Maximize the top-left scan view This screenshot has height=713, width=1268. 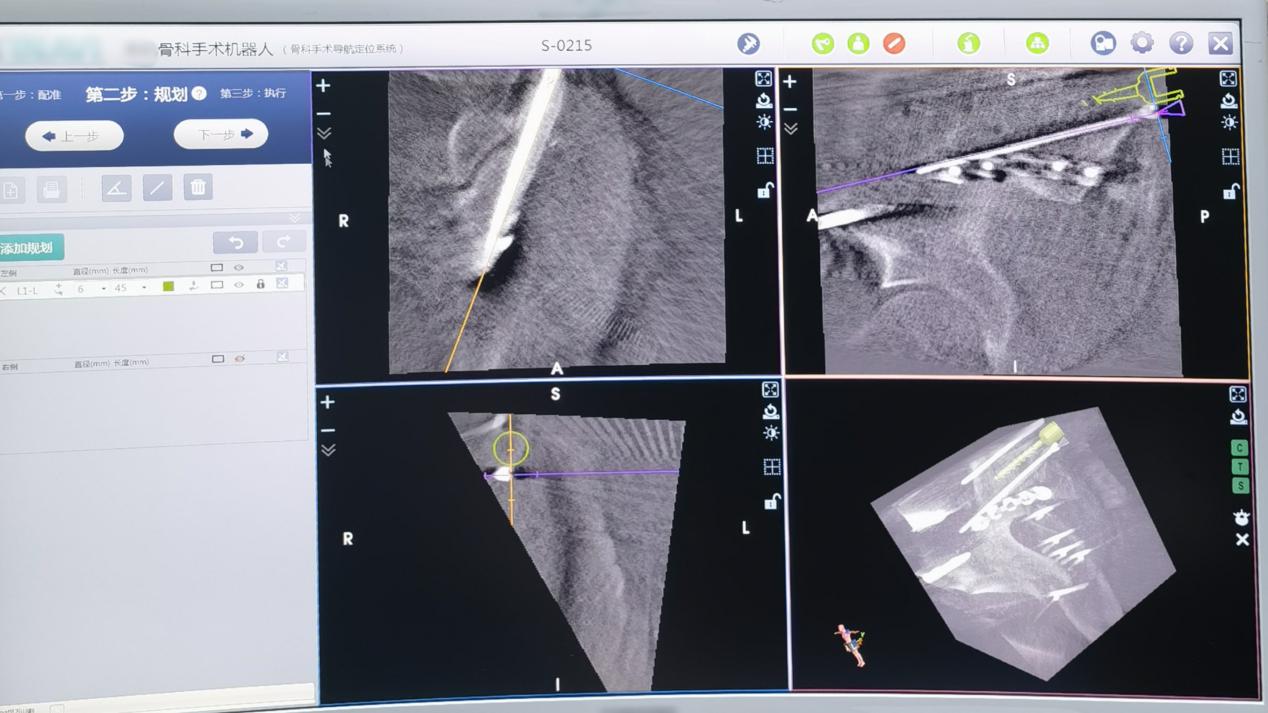763,79
